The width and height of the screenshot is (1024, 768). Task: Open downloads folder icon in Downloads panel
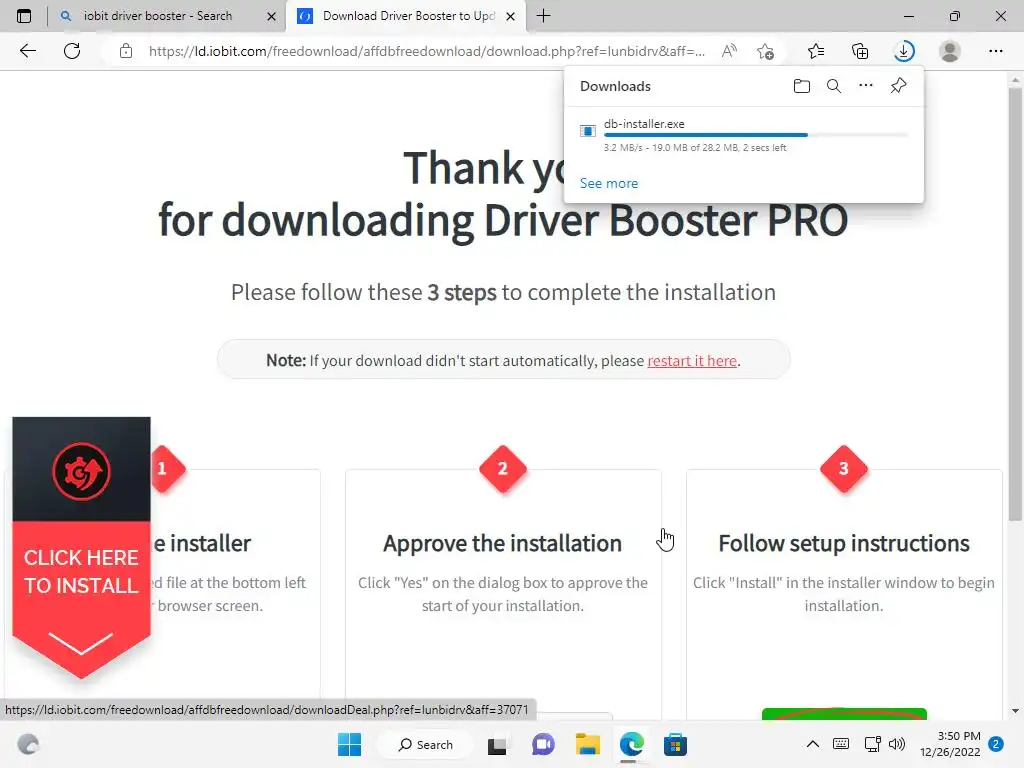point(802,86)
